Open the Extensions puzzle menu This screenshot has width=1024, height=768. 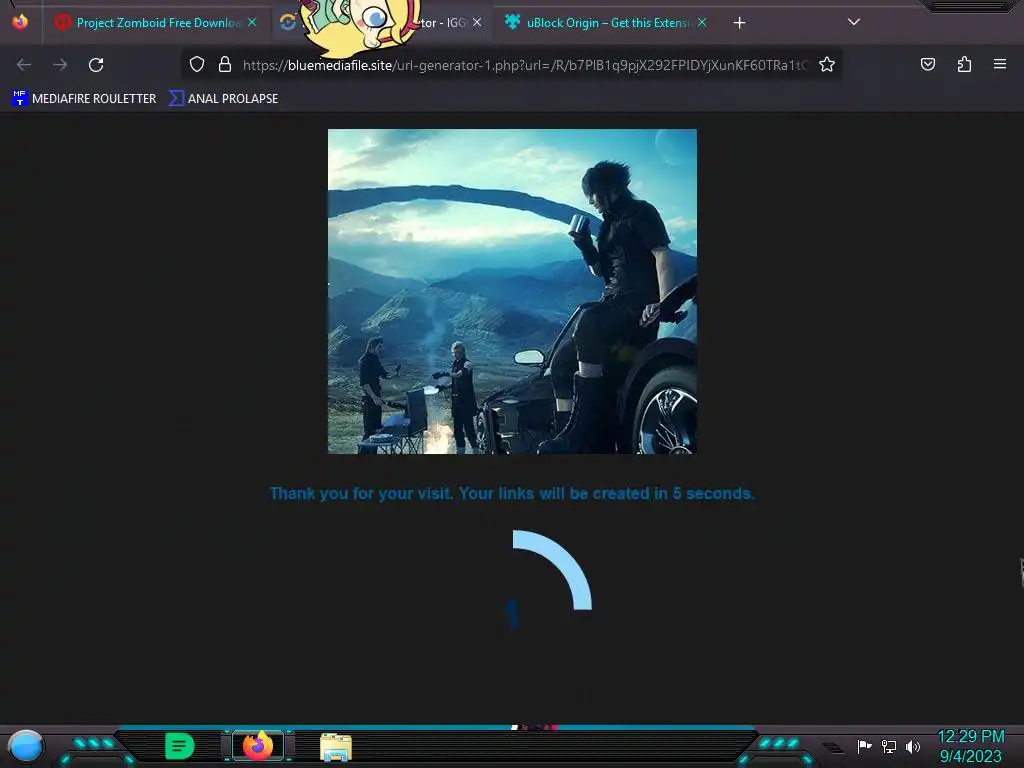point(964,64)
